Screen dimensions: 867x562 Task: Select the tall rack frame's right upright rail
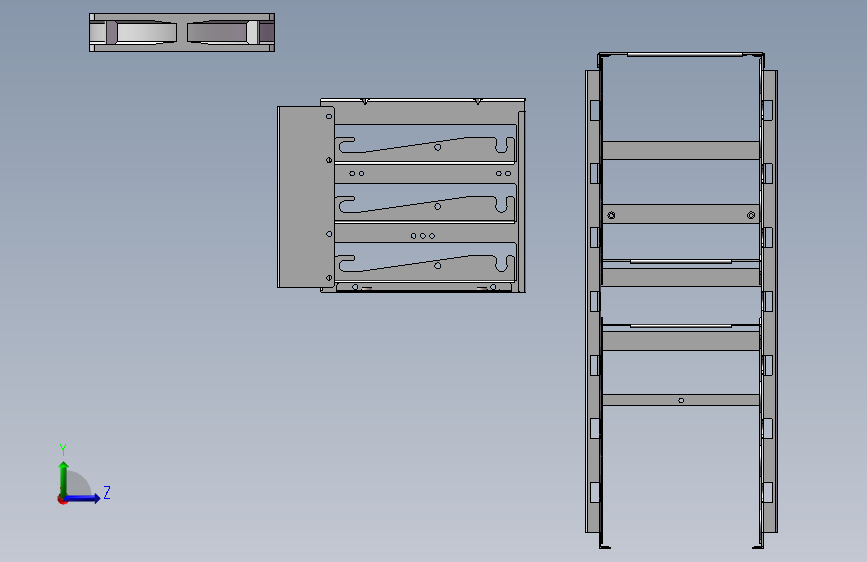(769, 301)
